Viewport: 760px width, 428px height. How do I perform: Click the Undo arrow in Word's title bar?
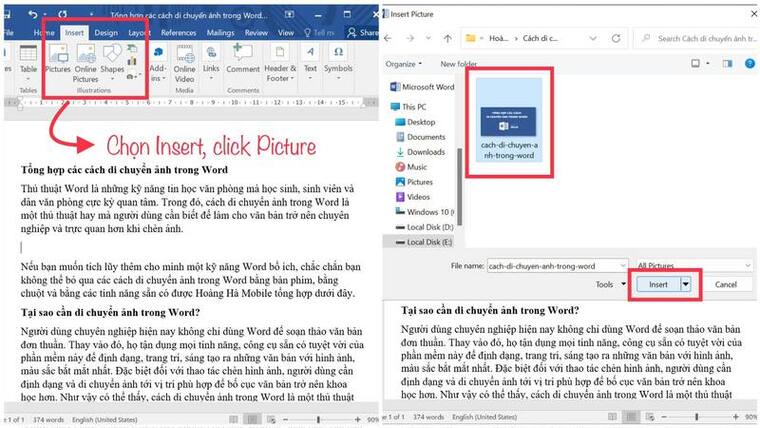[32, 15]
